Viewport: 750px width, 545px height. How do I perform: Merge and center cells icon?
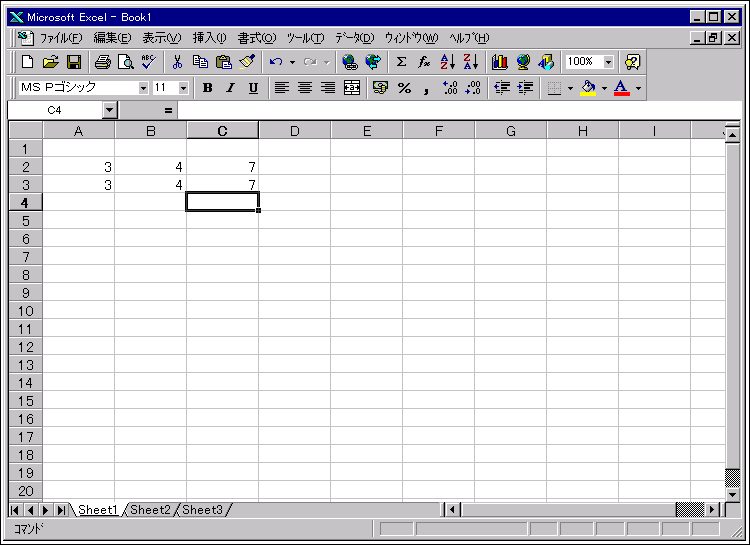352,88
